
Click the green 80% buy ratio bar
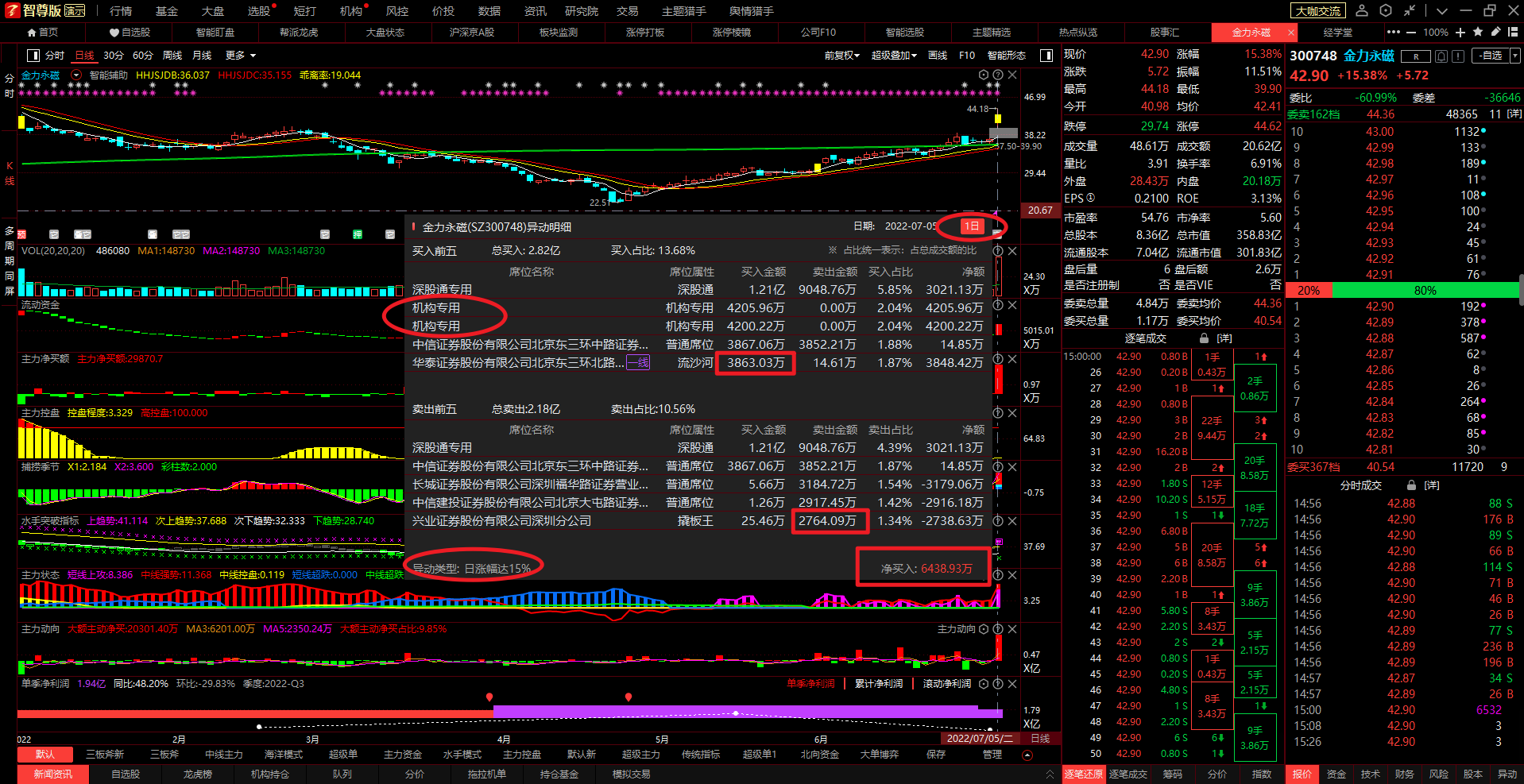pos(1425,290)
